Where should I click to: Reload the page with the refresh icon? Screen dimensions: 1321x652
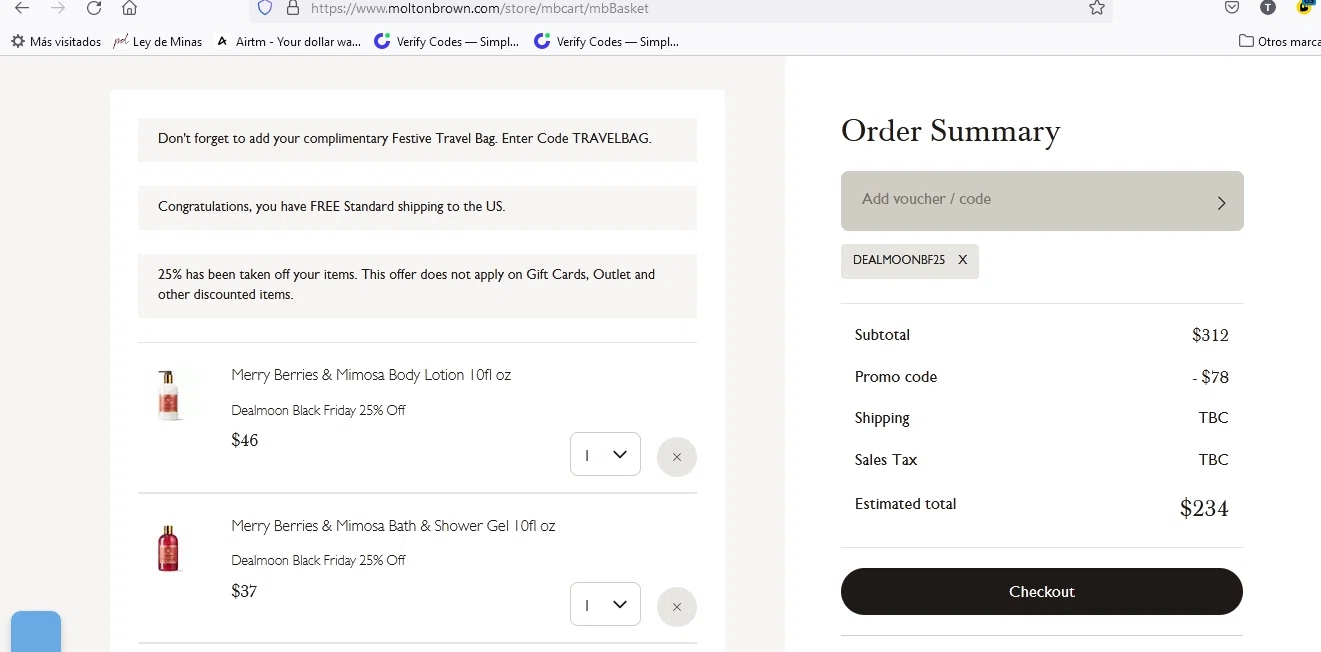(x=94, y=8)
